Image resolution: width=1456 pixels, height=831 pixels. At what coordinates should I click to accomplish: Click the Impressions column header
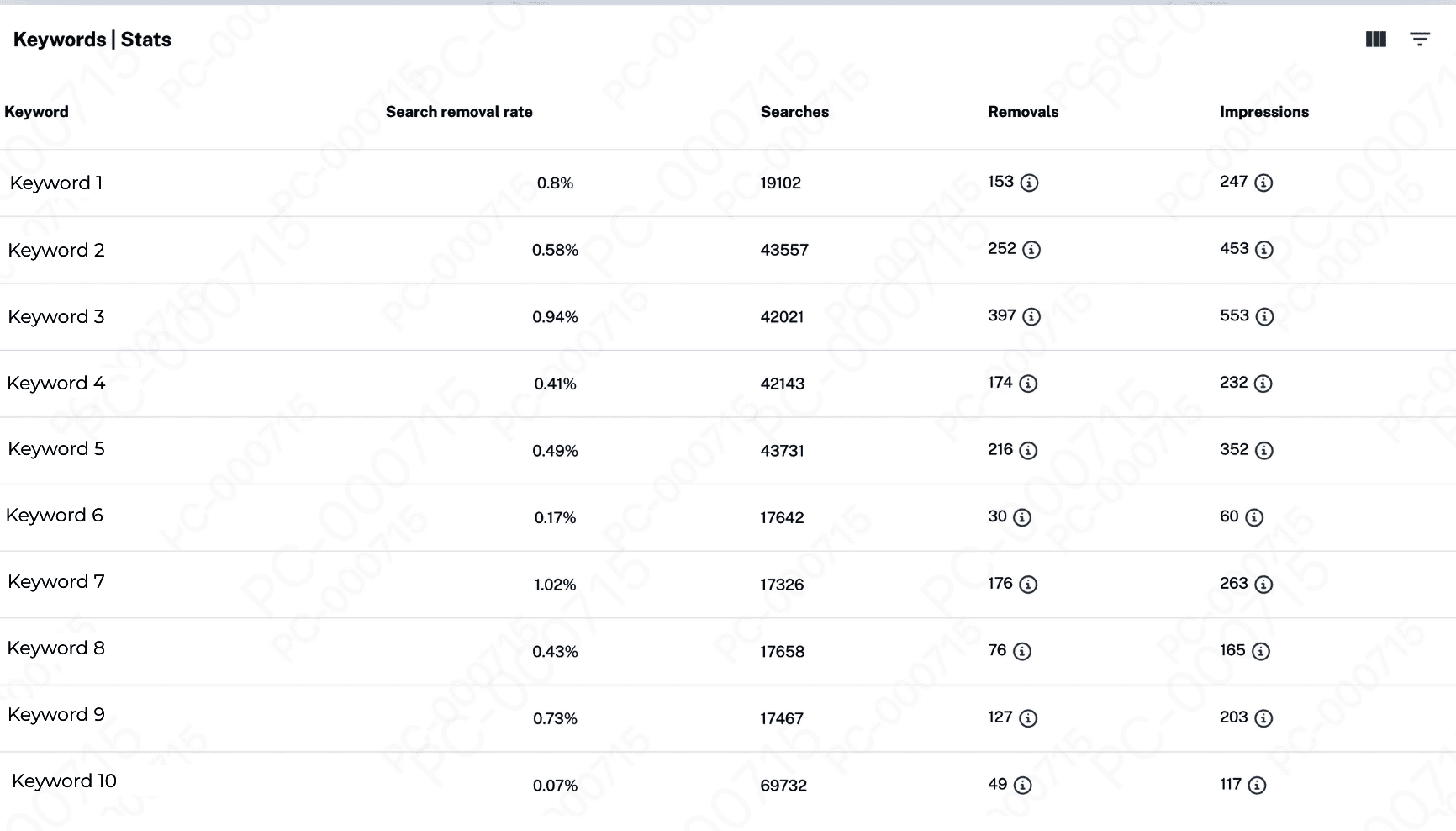point(1264,112)
